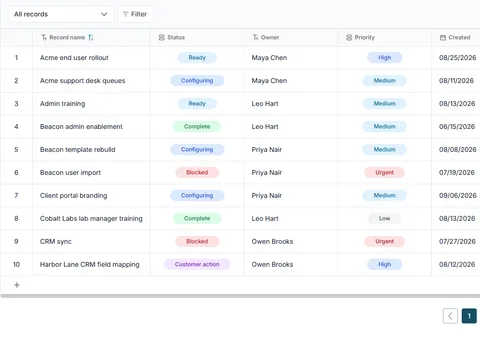Open Complete status of Beacon admin enablement
The image size is (480, 360).
coord(197,127)
